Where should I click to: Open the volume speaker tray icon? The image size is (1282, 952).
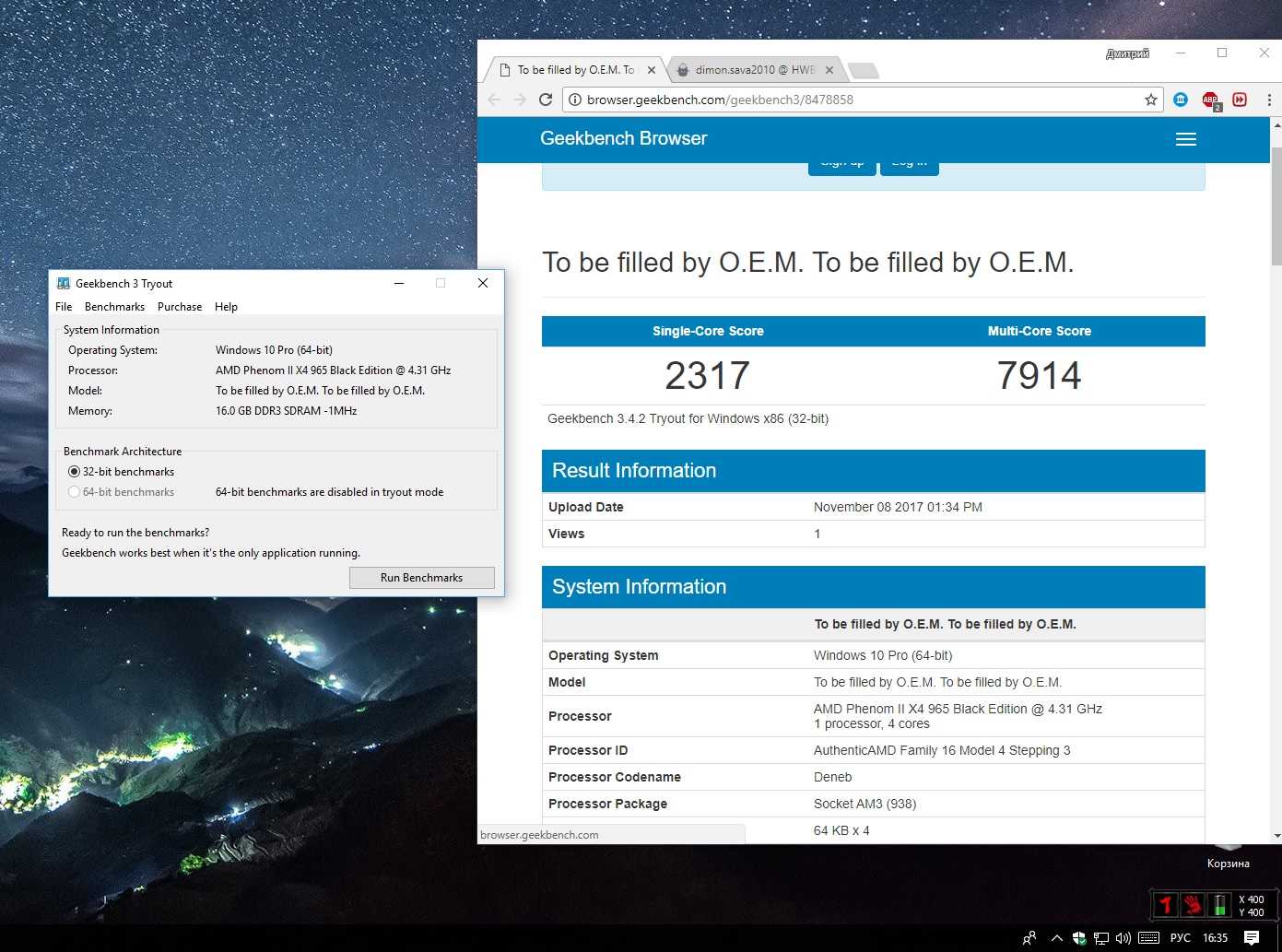tap(1123, 938)
